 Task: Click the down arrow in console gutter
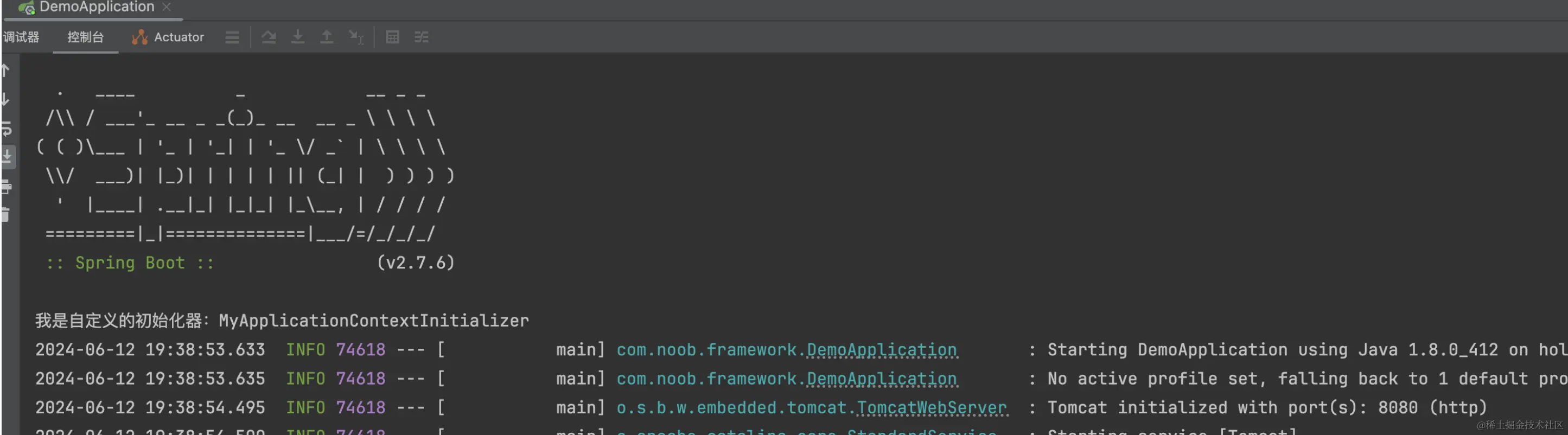[5, 100]
